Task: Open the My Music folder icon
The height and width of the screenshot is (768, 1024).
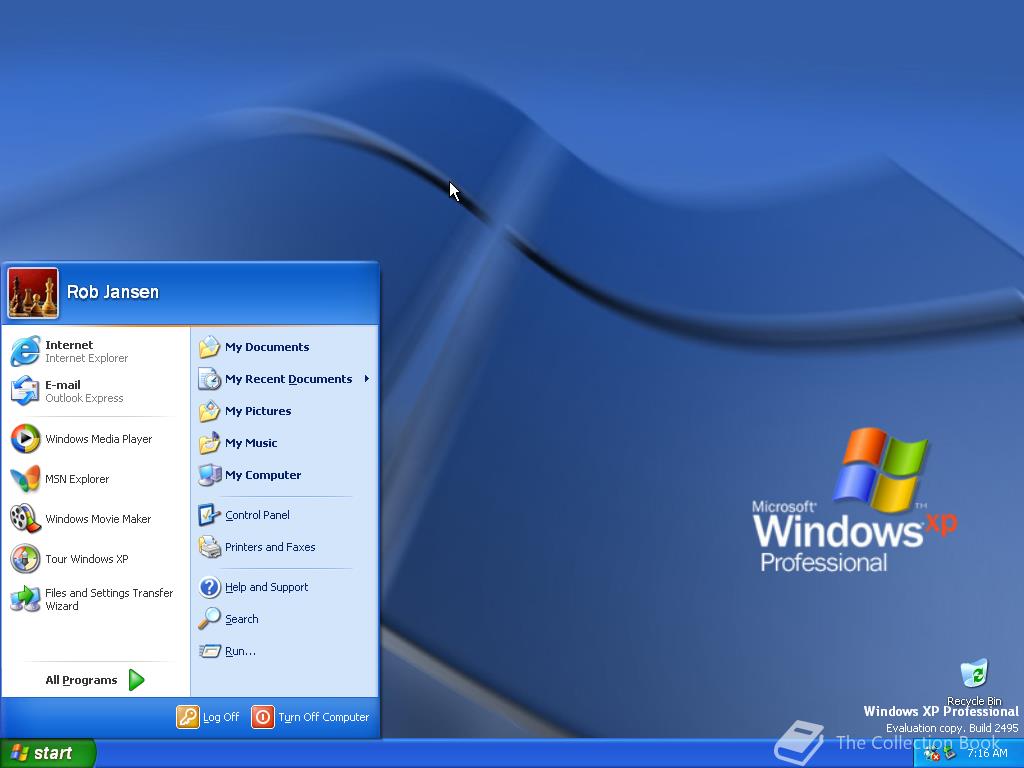Action: coord(209,443)
